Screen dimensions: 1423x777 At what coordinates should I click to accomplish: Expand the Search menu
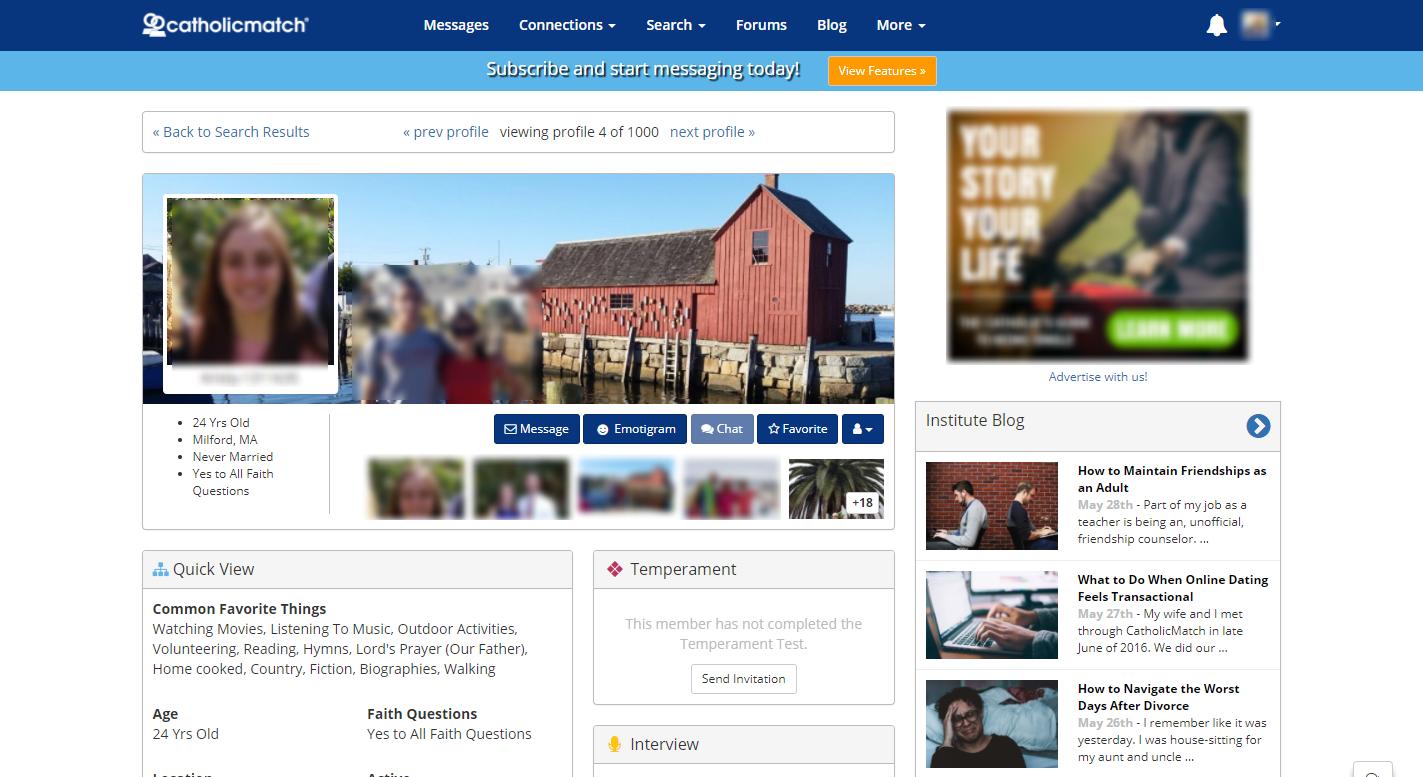(x=676, y=25)
